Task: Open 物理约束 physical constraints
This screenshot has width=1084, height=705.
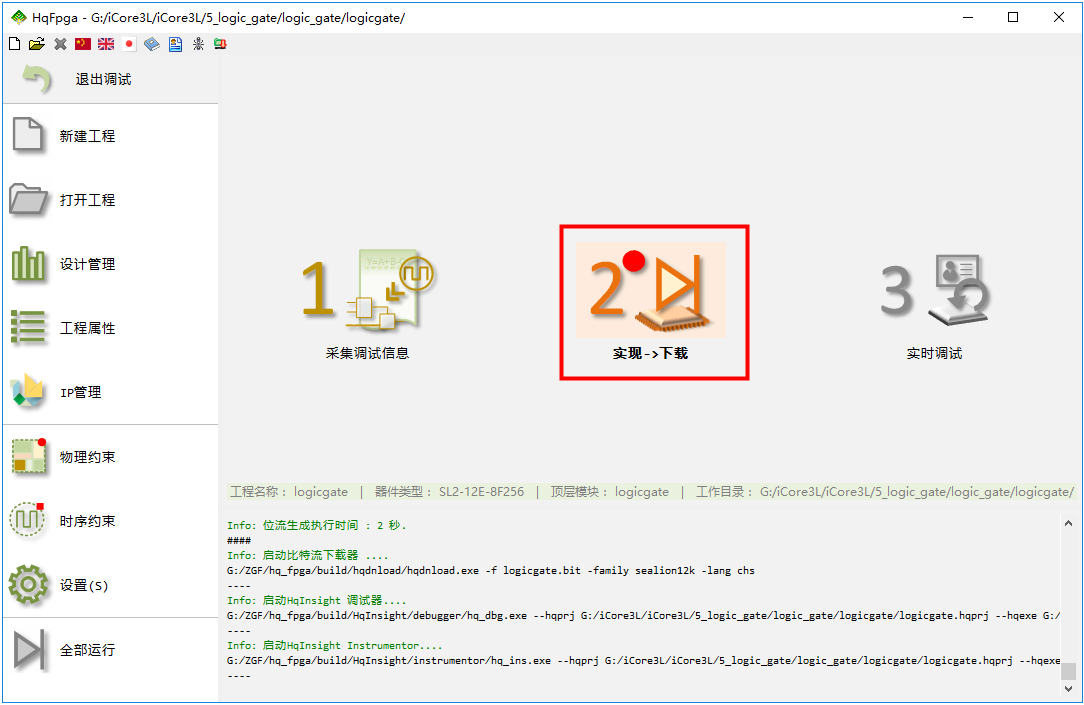Action: pyautogui.click(x=87, y=457)
